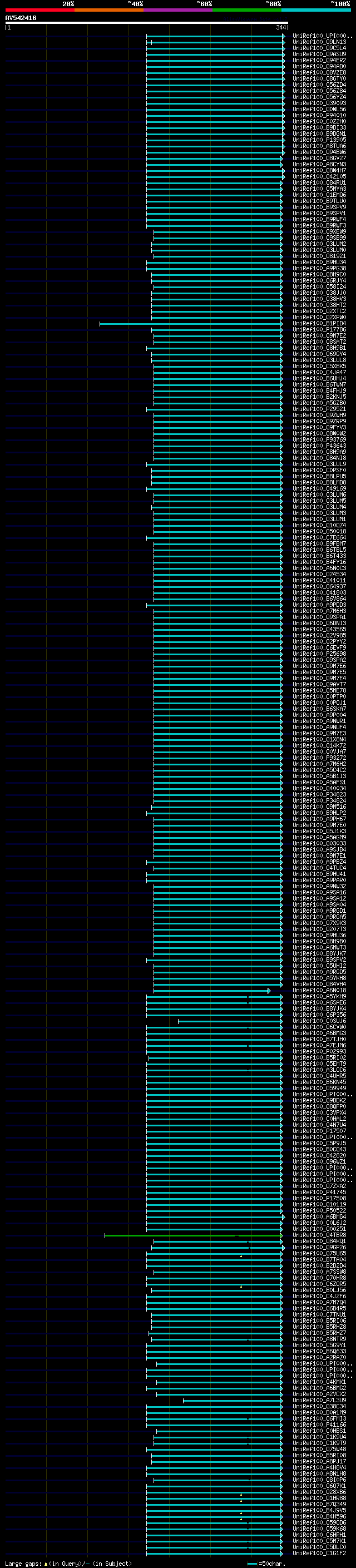Select the UniRef100_P93769 label

point(319,439)
